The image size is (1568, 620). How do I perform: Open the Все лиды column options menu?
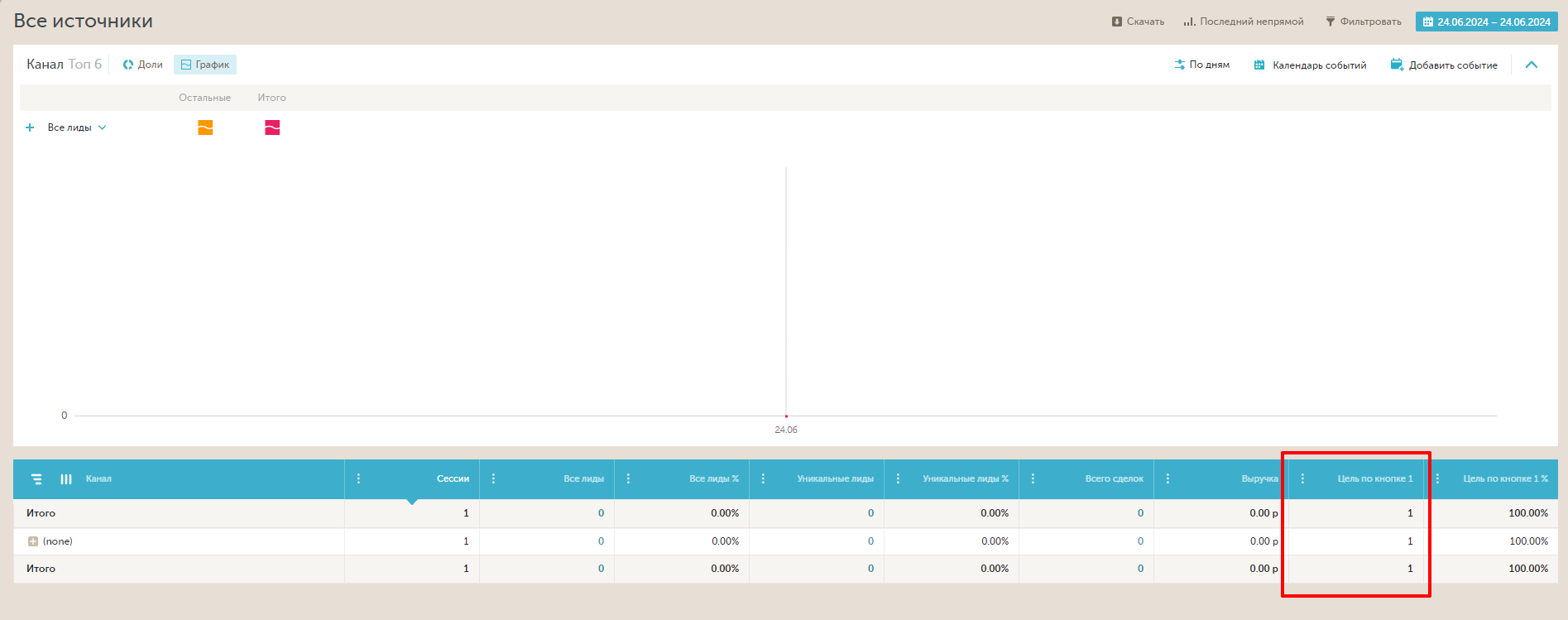pyautogui.click(x=493, y=478)
